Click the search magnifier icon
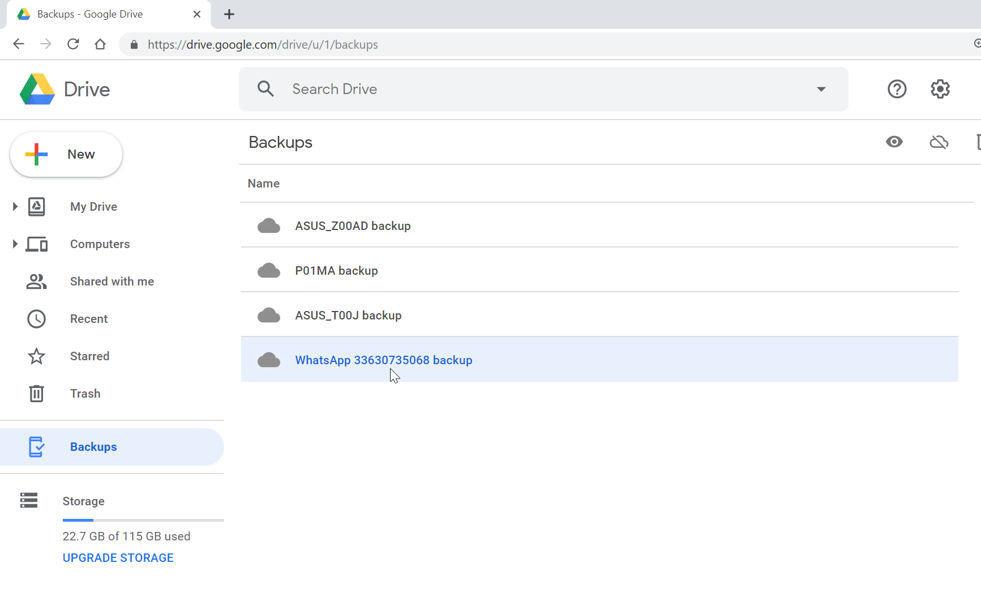Image resolution: width=981 pixels, height=601 pixels. click(265, 89)
